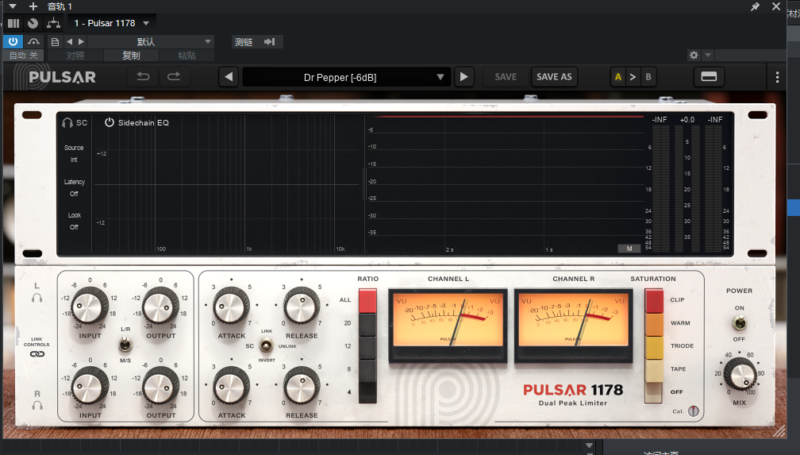Load the previous preset with left arrow

coord(229,77)
